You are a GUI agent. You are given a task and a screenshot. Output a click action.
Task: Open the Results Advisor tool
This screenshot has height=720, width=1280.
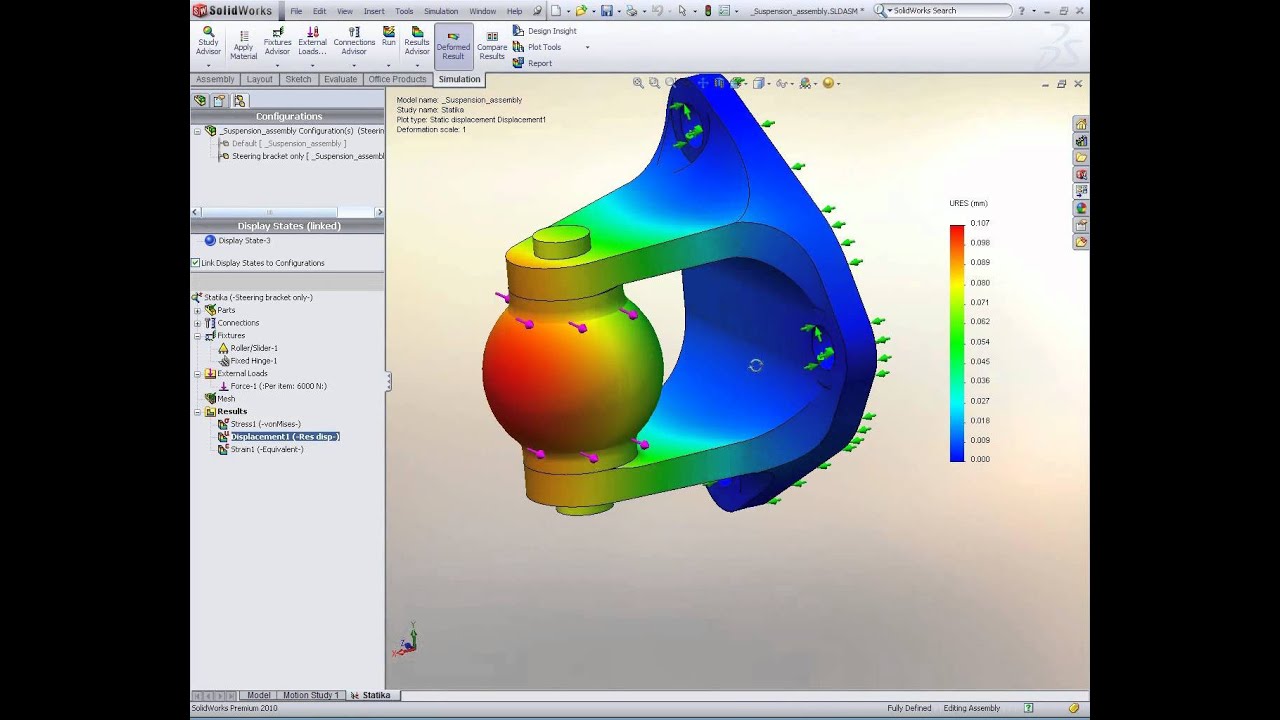tap(417, 40)
